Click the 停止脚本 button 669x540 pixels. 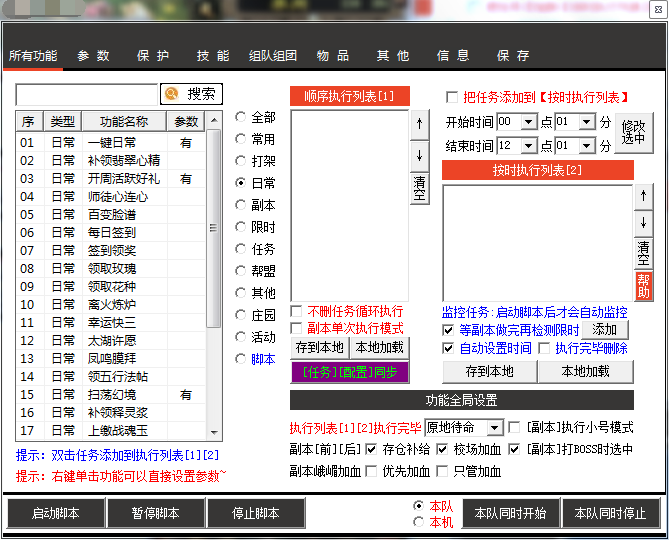pos(256,513)
